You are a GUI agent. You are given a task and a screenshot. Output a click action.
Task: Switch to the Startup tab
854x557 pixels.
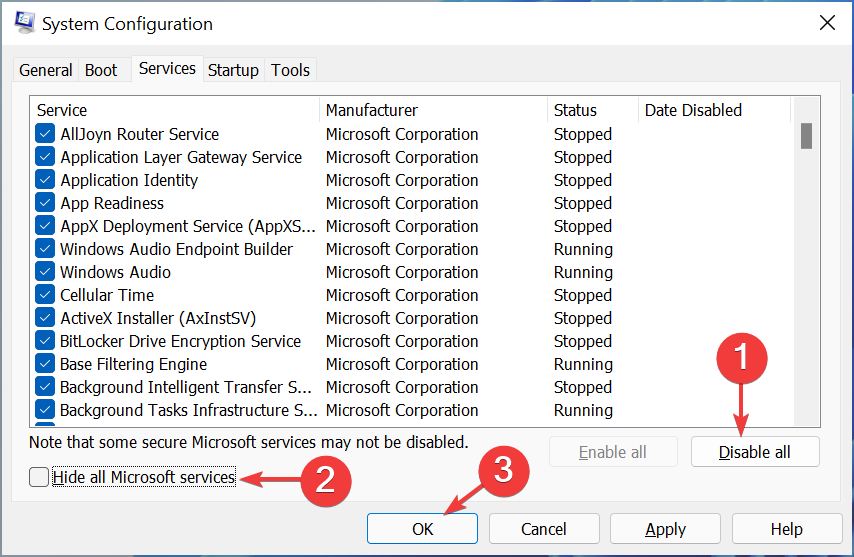233,70
